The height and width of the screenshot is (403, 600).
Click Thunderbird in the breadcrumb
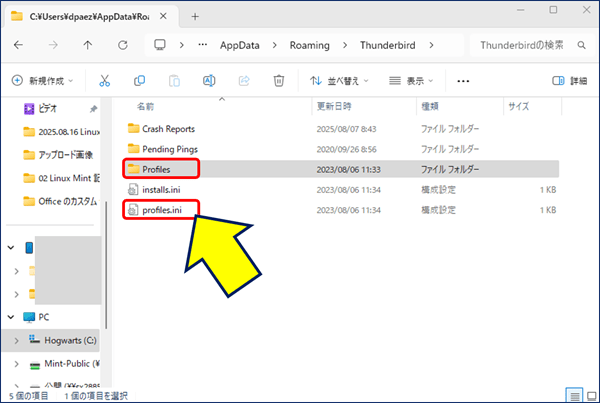point(387,45)
